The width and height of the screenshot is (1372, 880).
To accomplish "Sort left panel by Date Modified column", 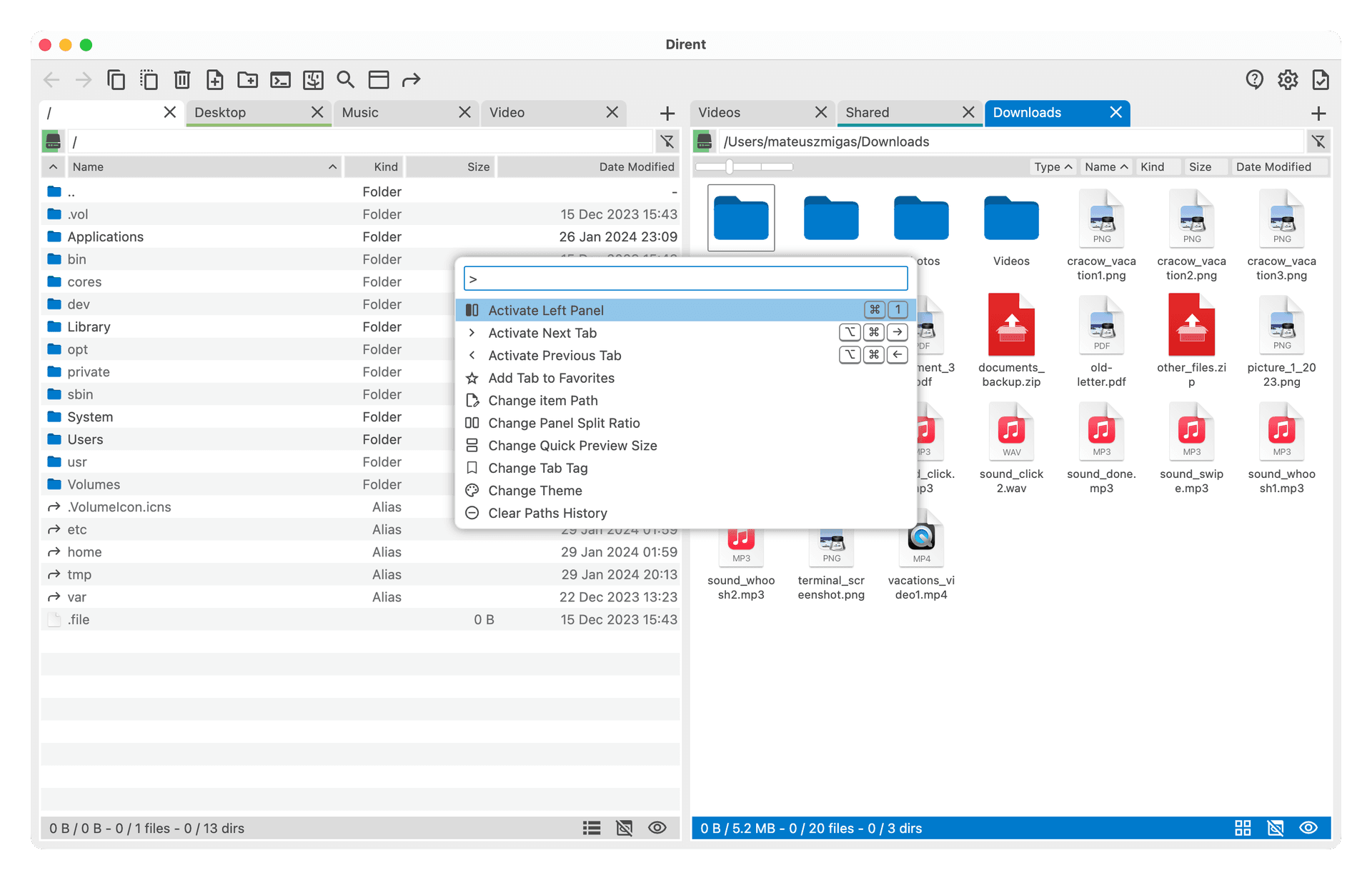I will click(x=588, y=166).
